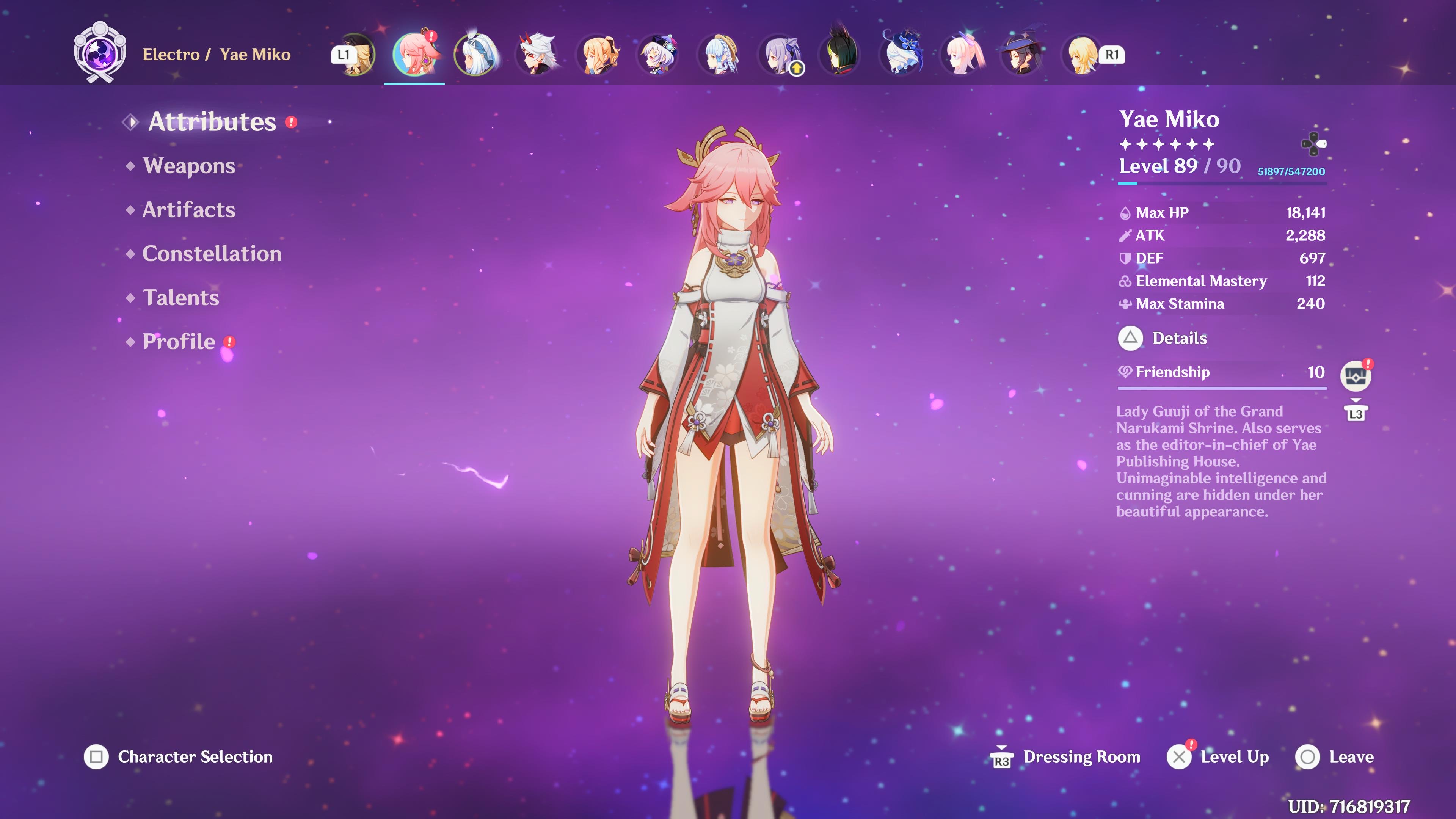Image resolution: width=1456 pixels, height=819 pixels.
Task: Click the ATK value 2,288
Action: tap(1305, 236)
